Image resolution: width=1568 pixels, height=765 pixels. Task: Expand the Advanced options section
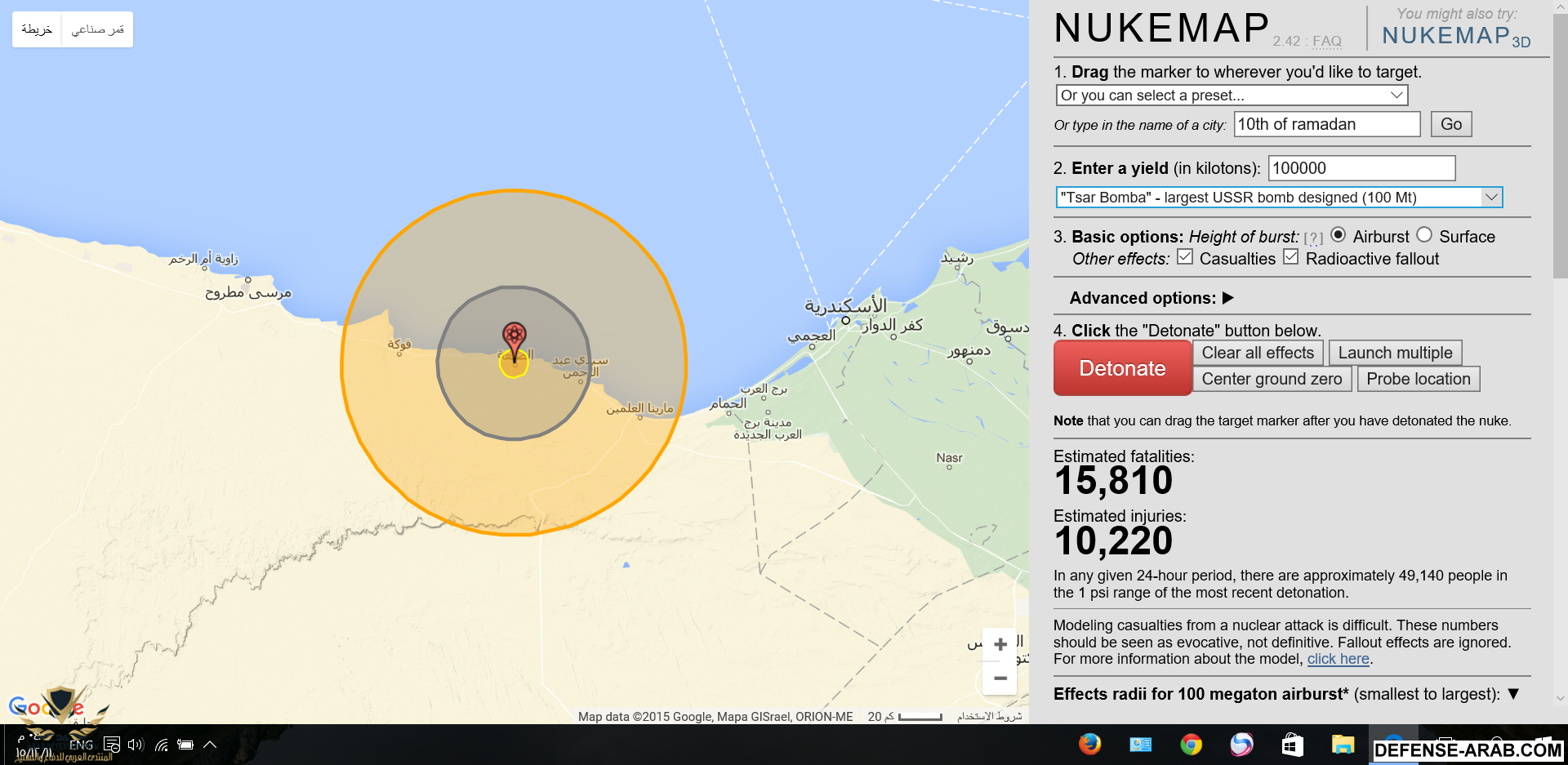pos(1151,298)
